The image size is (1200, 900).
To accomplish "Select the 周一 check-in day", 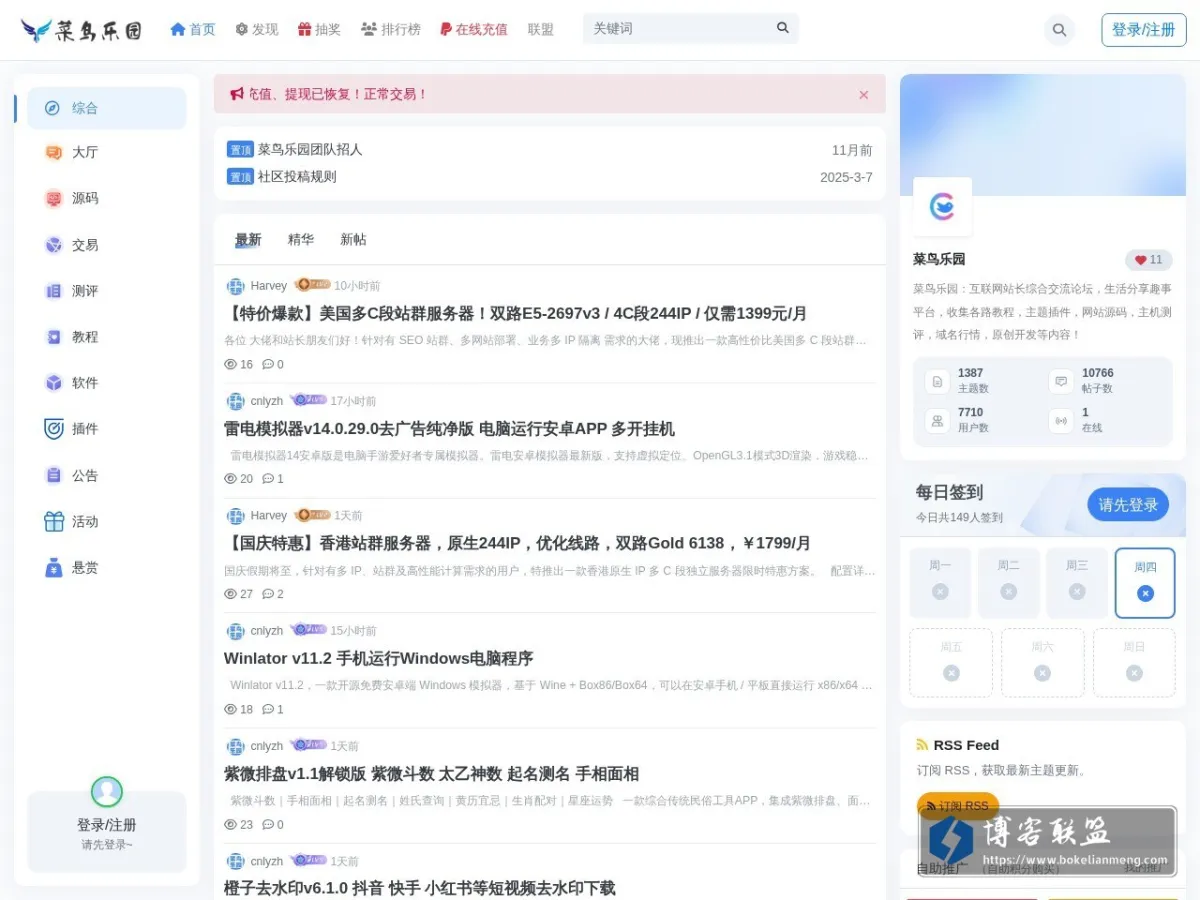I will (x=940, y=583).
